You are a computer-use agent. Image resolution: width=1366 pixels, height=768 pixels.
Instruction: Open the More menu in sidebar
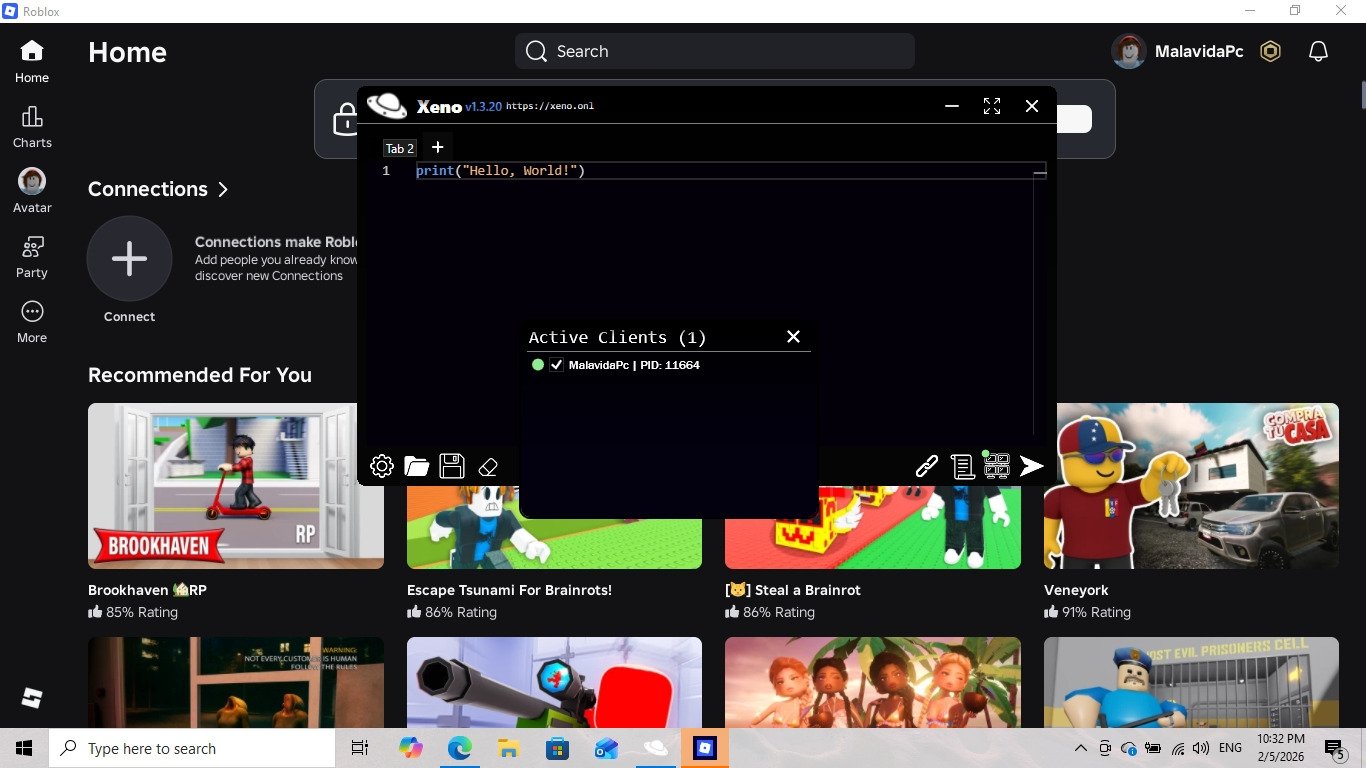[x=32, y=322]
